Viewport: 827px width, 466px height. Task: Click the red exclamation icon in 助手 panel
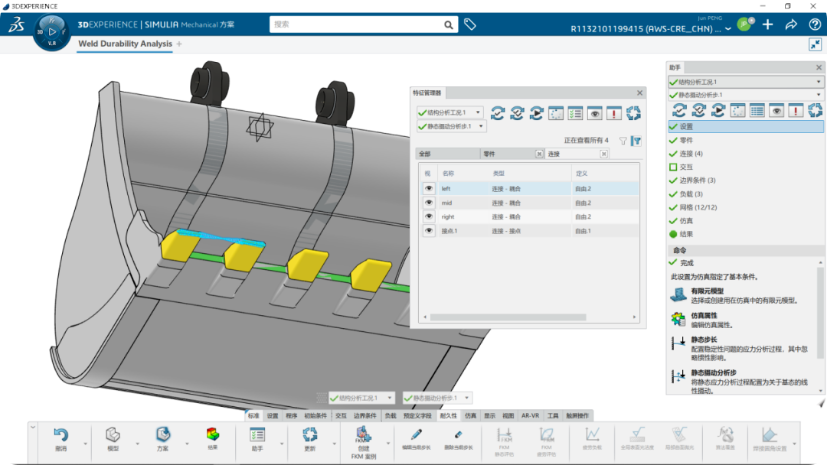pos(796,110)
